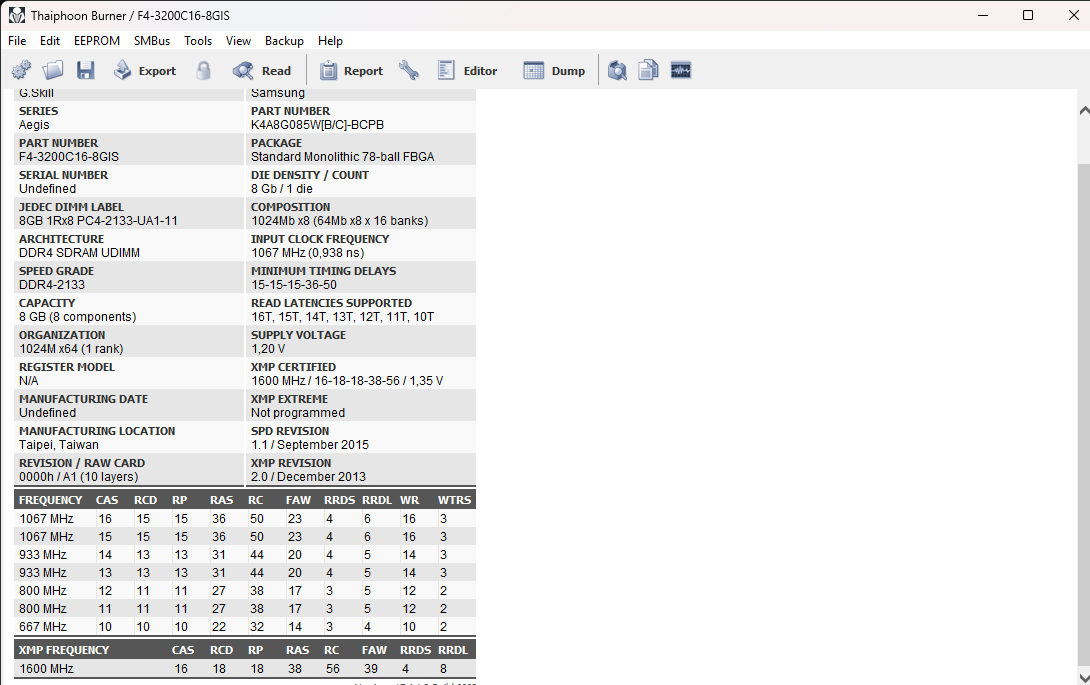
Task: Open the Report view
Action: (x=351, y=70)
